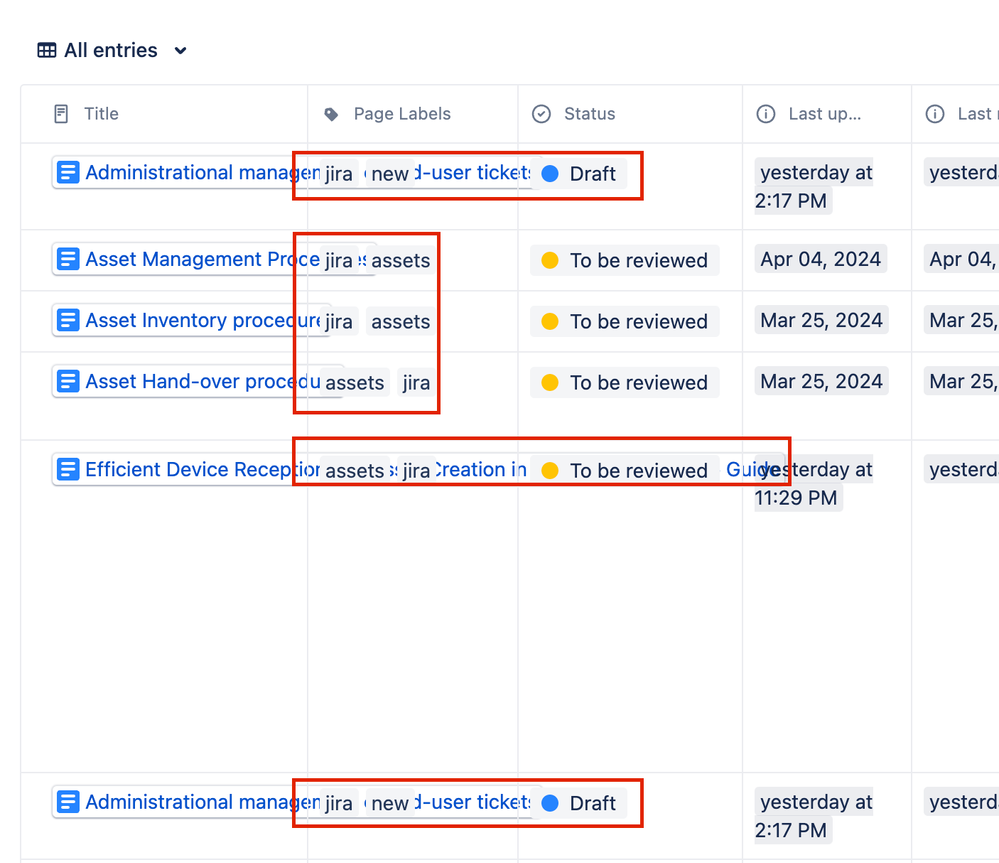The height and width of the screenshot is (863, 999).
Task: Click the table grid icon beside All entries
Action: tap(47, 50)
